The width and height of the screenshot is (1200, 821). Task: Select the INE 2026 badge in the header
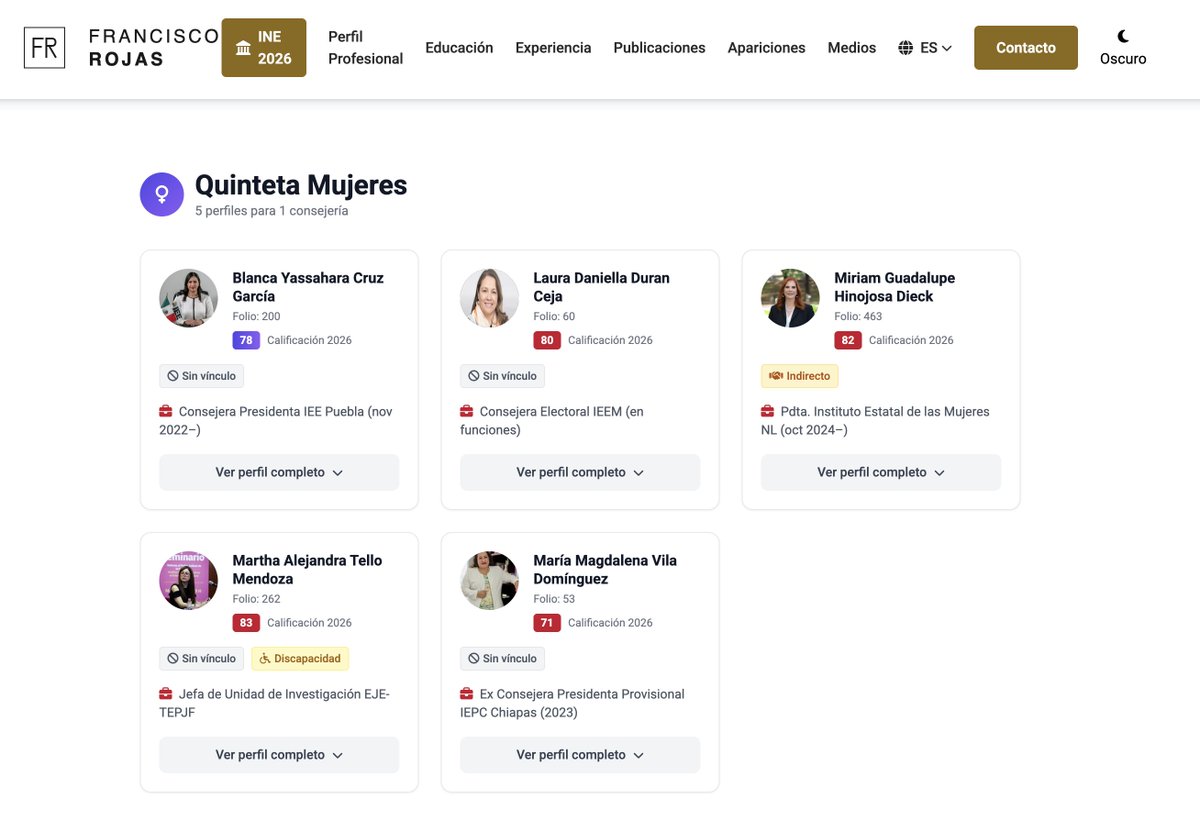[263, 47]
